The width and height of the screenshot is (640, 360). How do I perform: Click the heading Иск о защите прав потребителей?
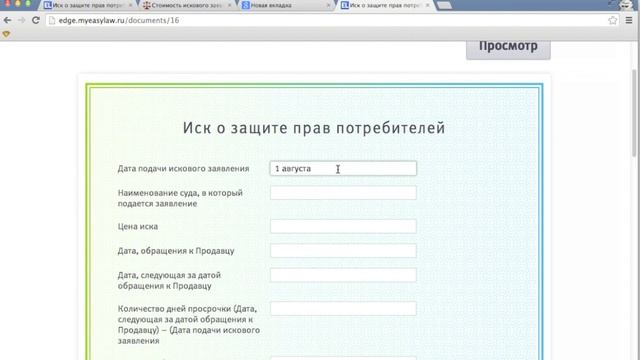pyautogui.click(x=314, y=128)
